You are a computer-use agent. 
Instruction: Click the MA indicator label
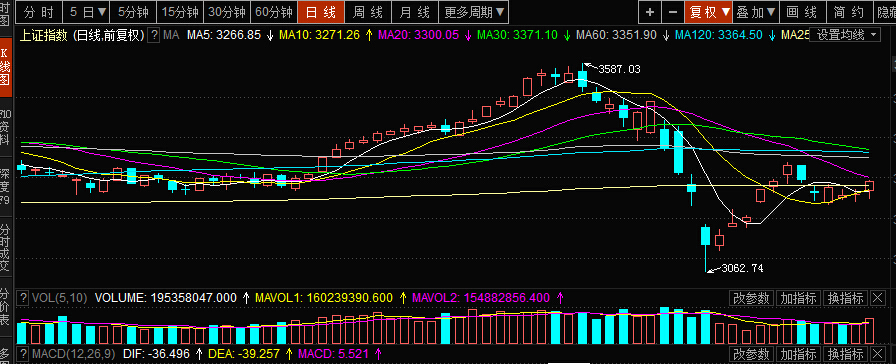(x=171, y=35)
